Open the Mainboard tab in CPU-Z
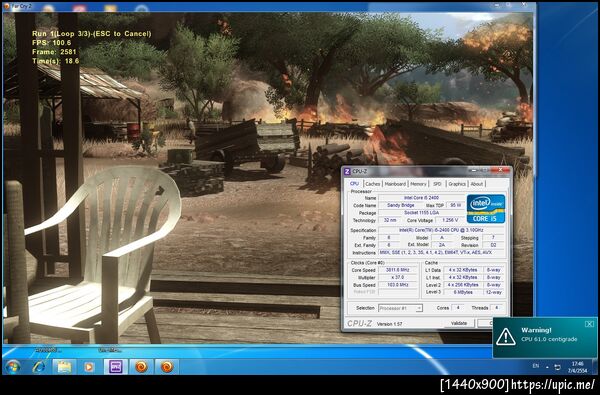 click(x=395, y=184)
